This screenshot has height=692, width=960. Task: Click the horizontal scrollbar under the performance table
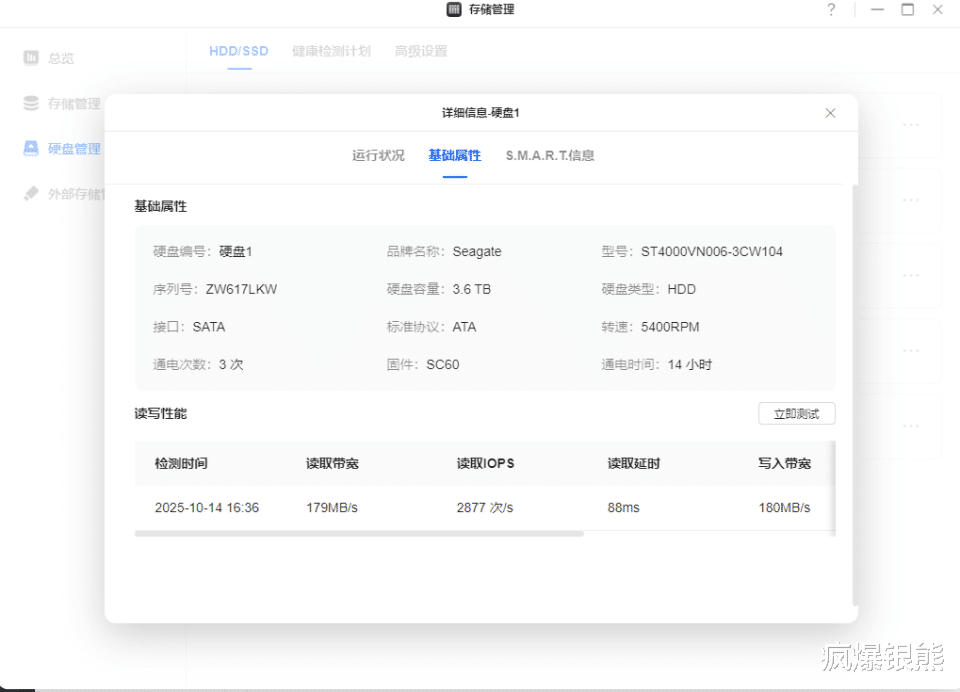click(358, 534)
